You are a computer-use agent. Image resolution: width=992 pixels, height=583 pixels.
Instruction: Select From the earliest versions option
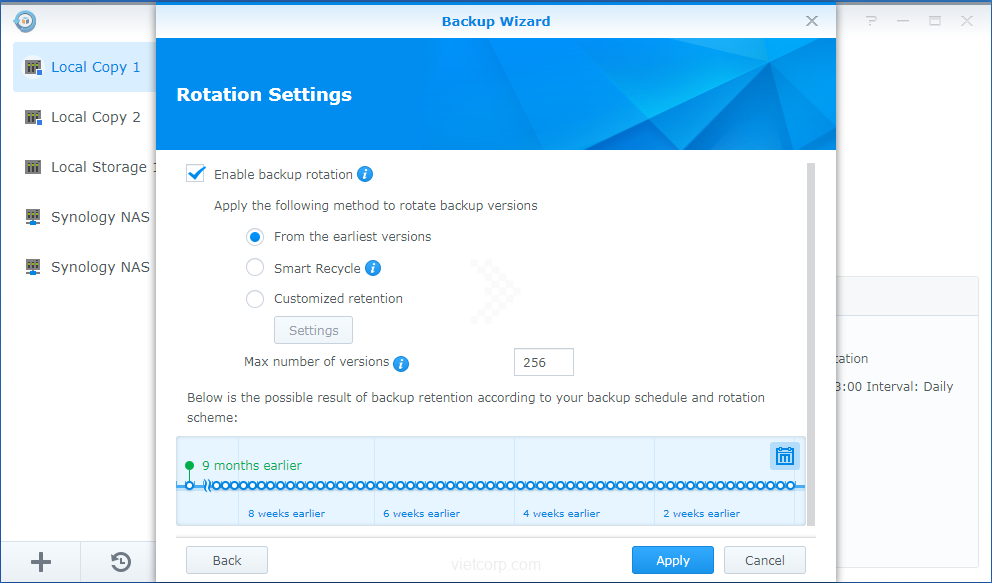click(x=255, y=237)
